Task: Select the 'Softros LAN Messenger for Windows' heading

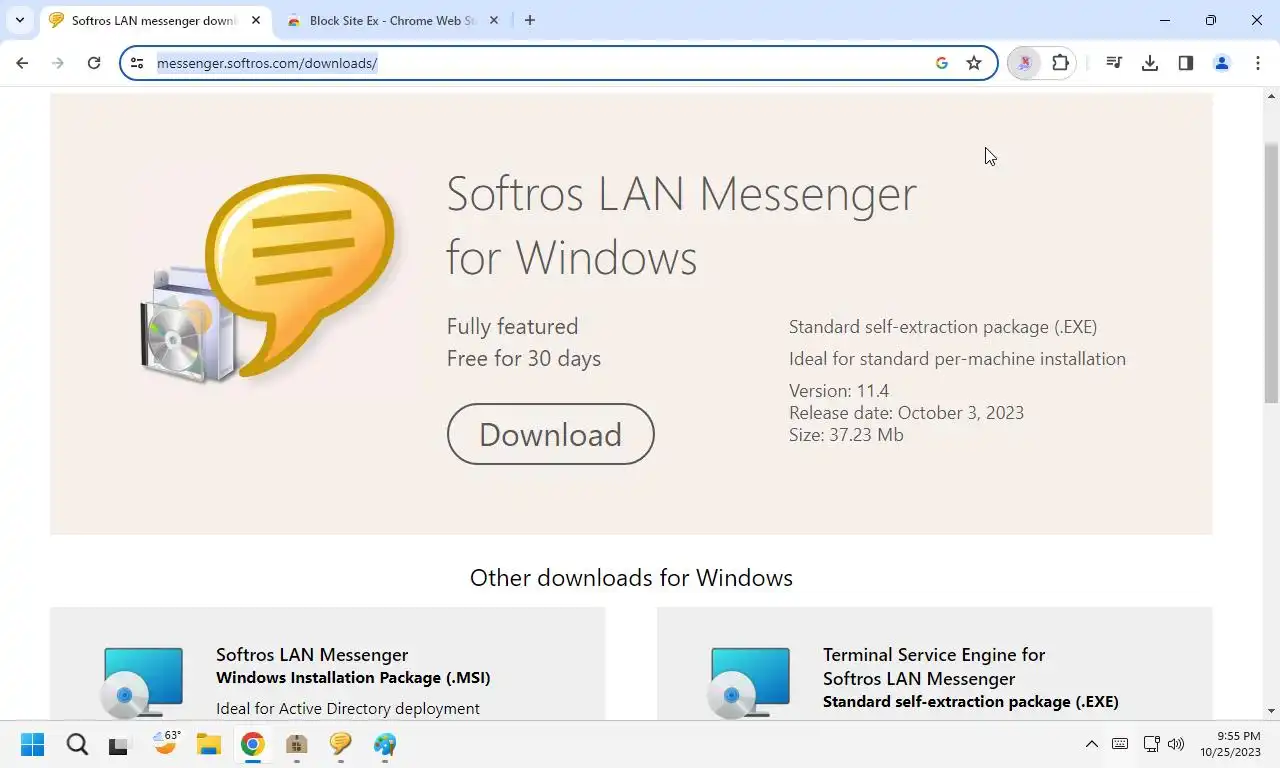Action: (x=681, y=225)
